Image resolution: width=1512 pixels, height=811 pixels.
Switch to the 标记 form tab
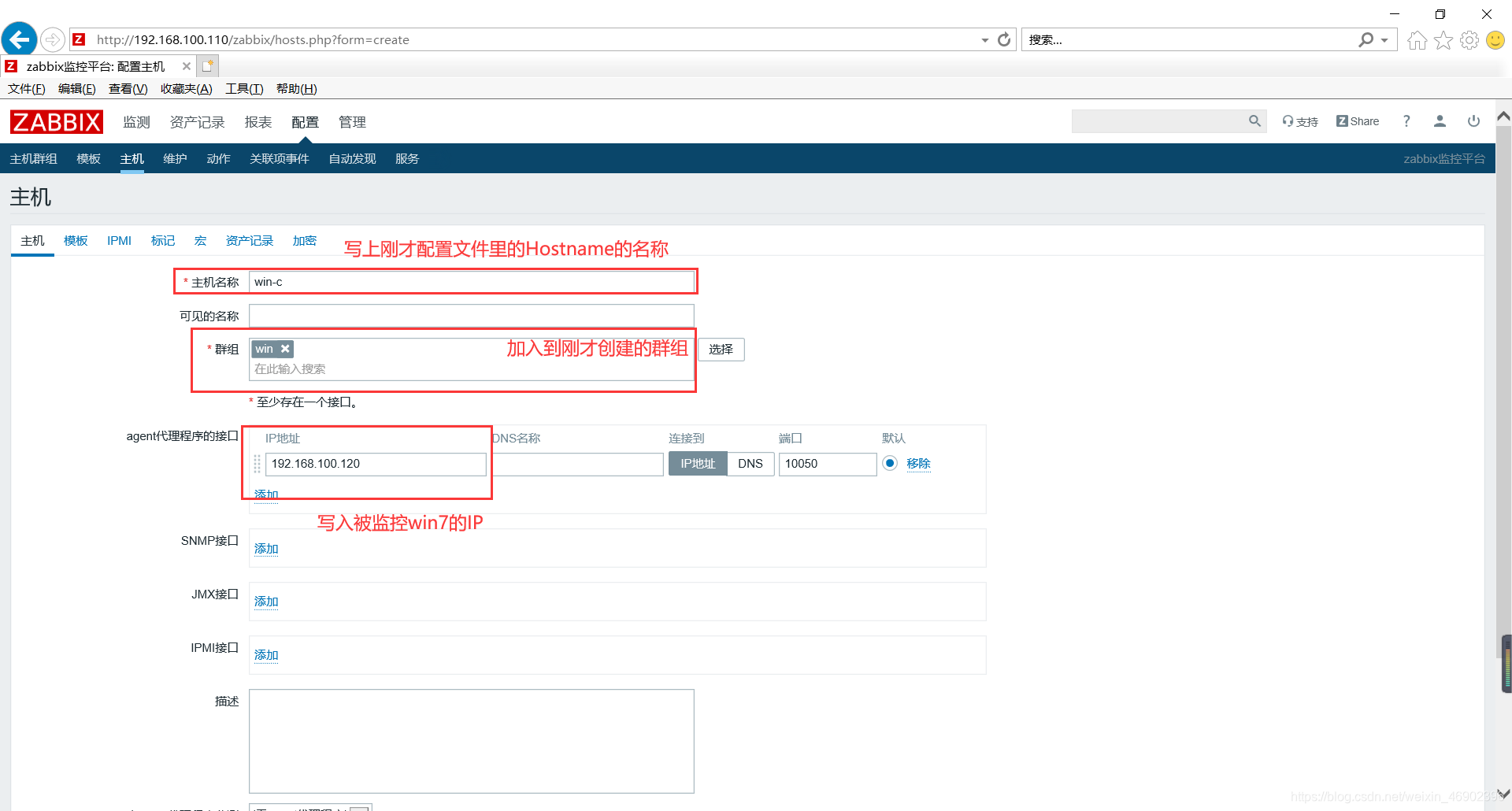tap(163, 241)
